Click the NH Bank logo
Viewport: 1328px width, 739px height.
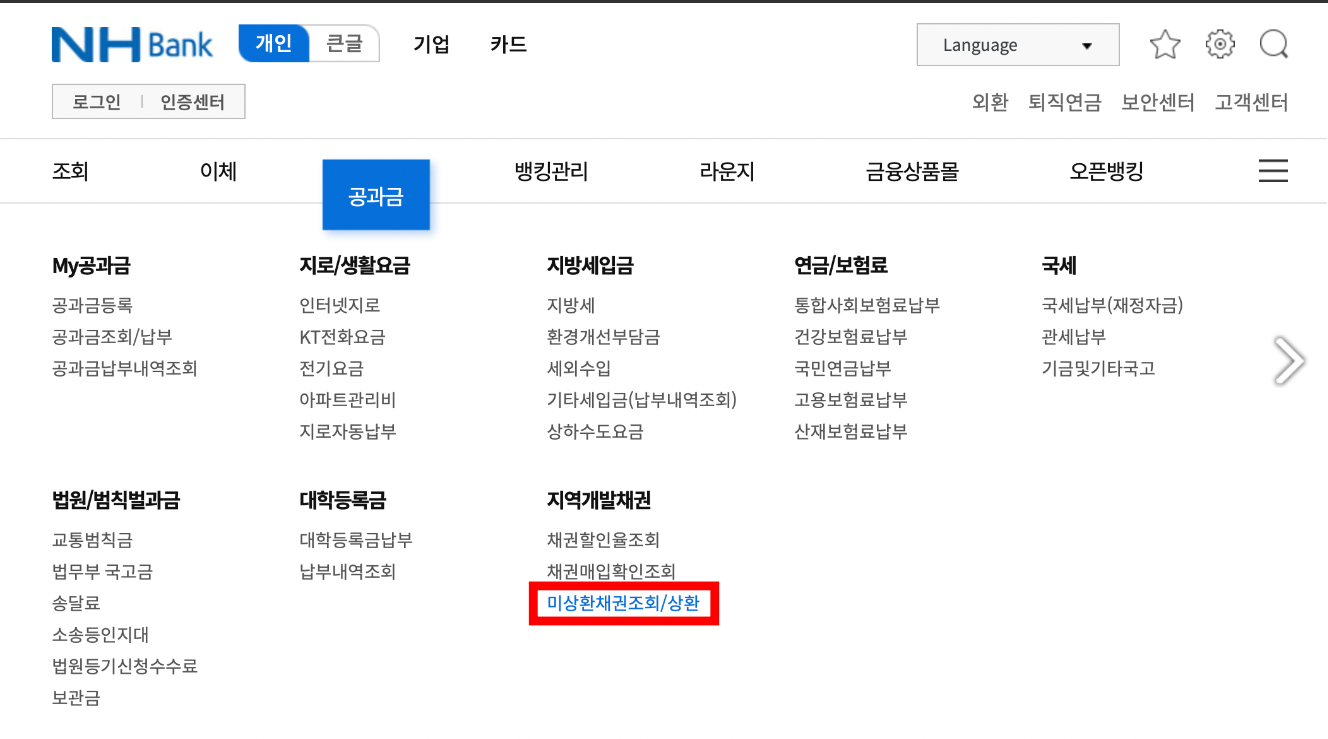click(x=131, y=44)
